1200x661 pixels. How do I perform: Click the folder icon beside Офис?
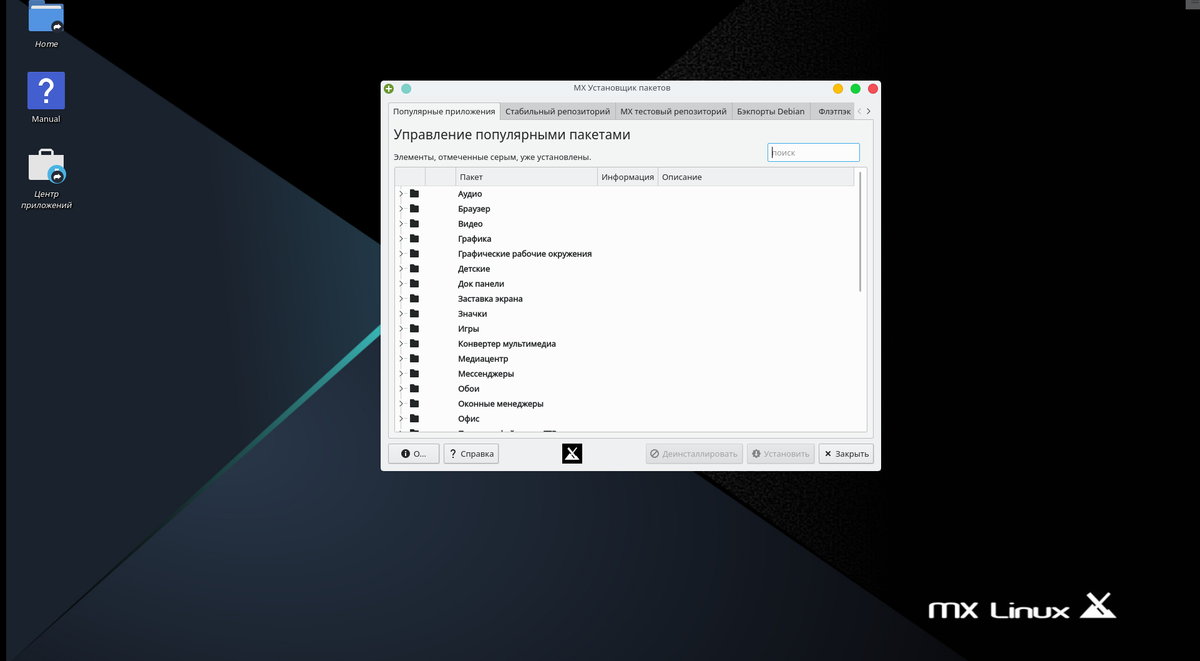pyautogui.click(x=414, y=419)
